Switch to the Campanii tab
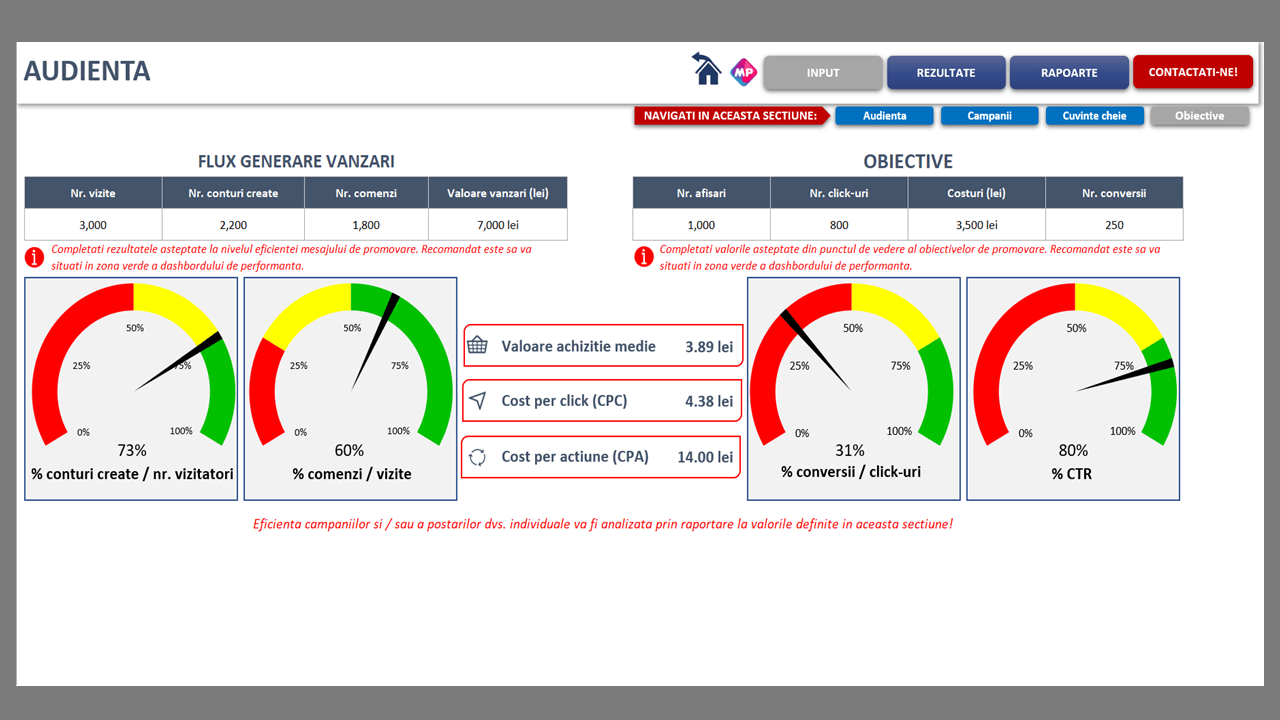This screenshot has height=720, width=1280. point(989,116)
